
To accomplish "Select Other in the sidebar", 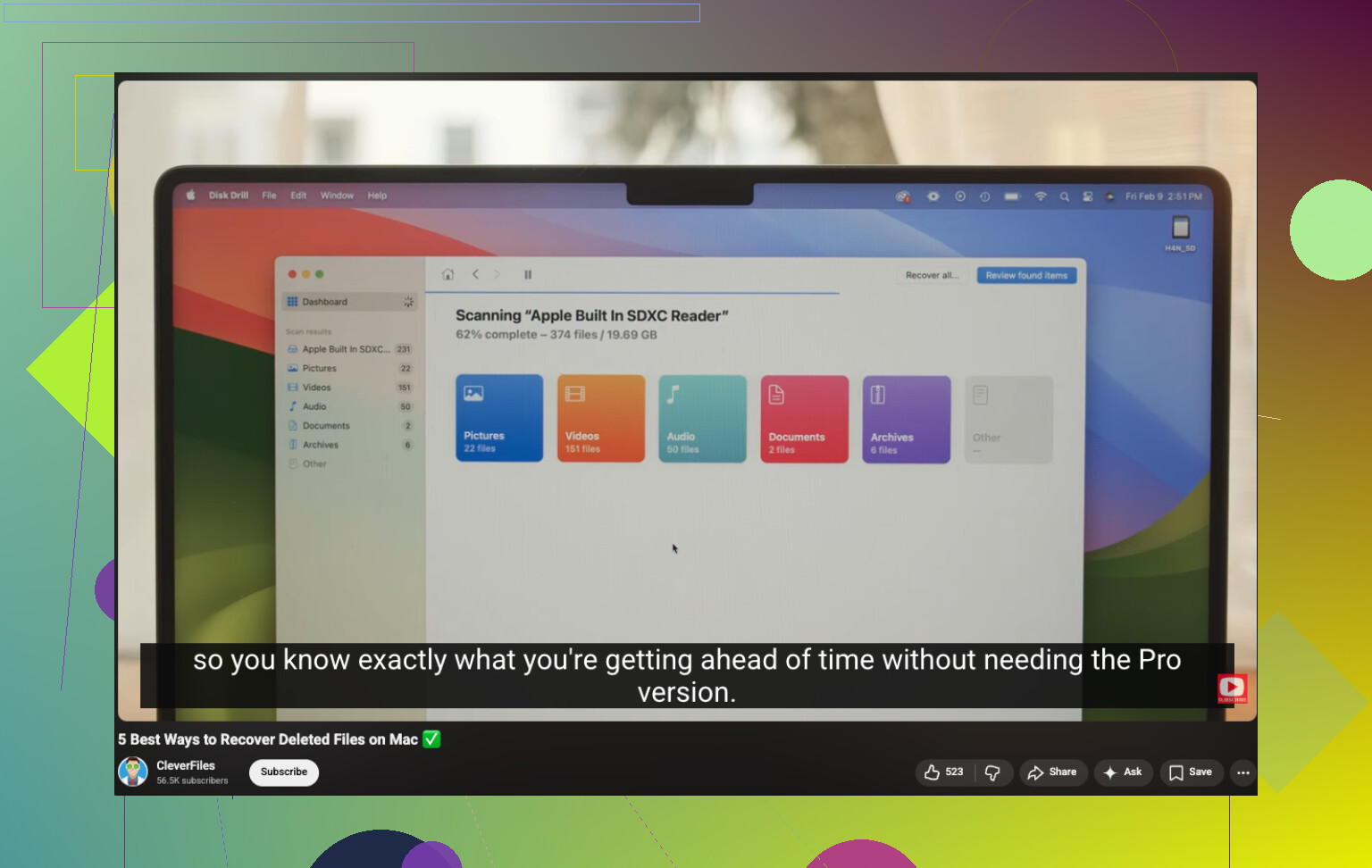I will [x=349, y=464].
